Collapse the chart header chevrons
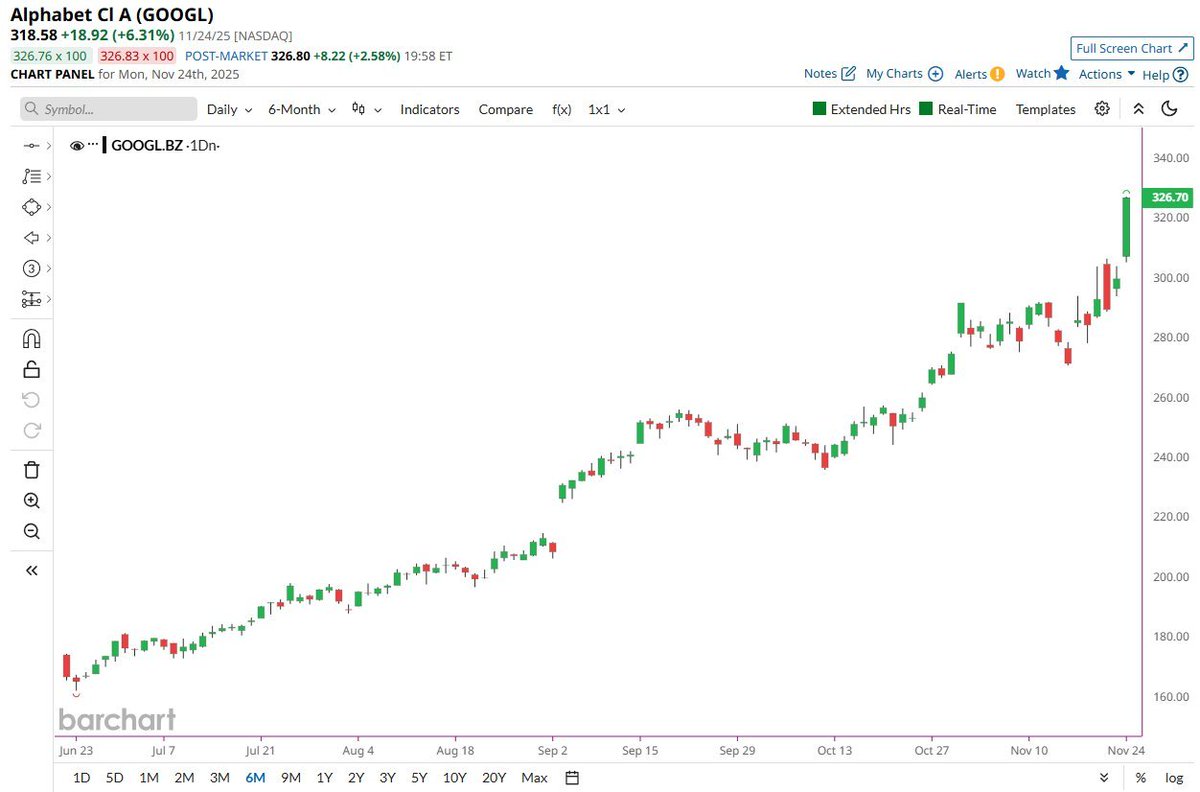Screen dimensions: 1200x792 click(1138, 109)
